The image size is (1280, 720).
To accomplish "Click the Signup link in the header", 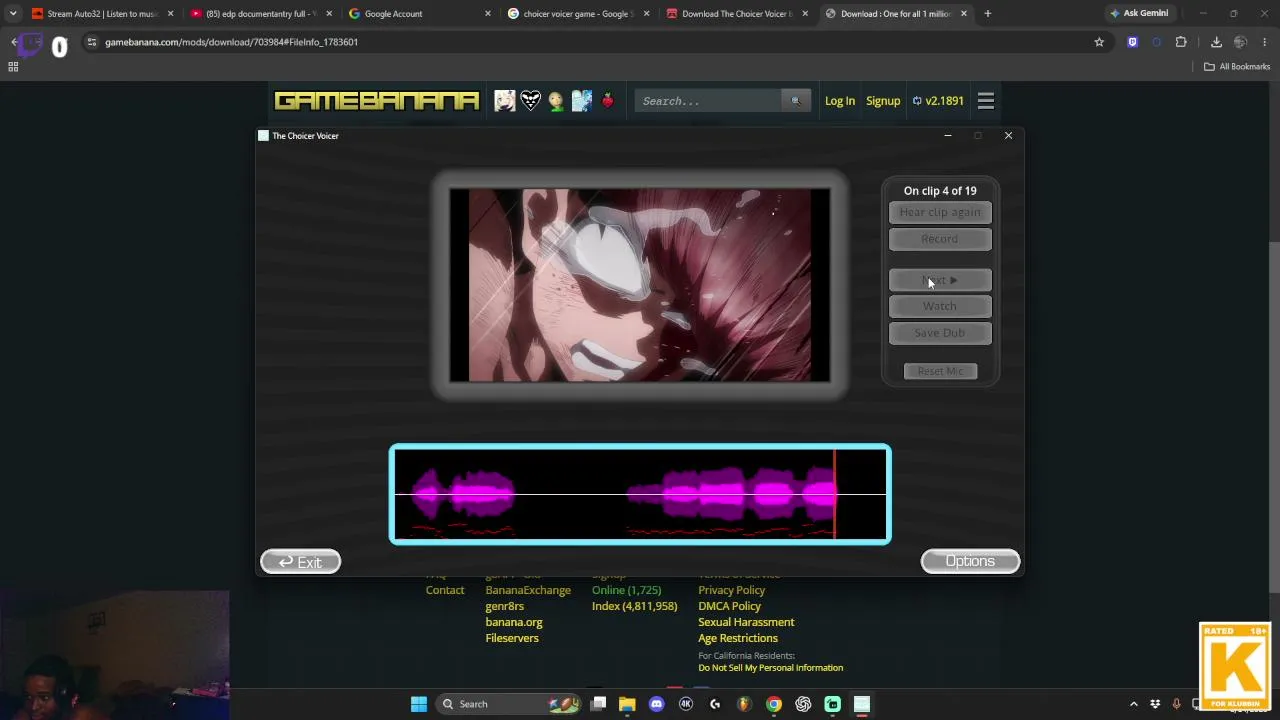I will click(883, 101).
